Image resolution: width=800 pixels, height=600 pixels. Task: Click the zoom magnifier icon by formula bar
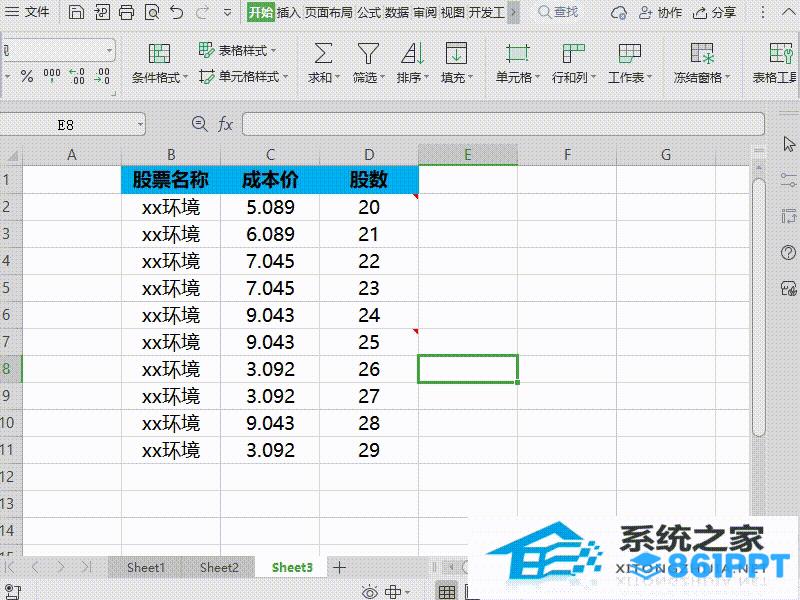199,124
